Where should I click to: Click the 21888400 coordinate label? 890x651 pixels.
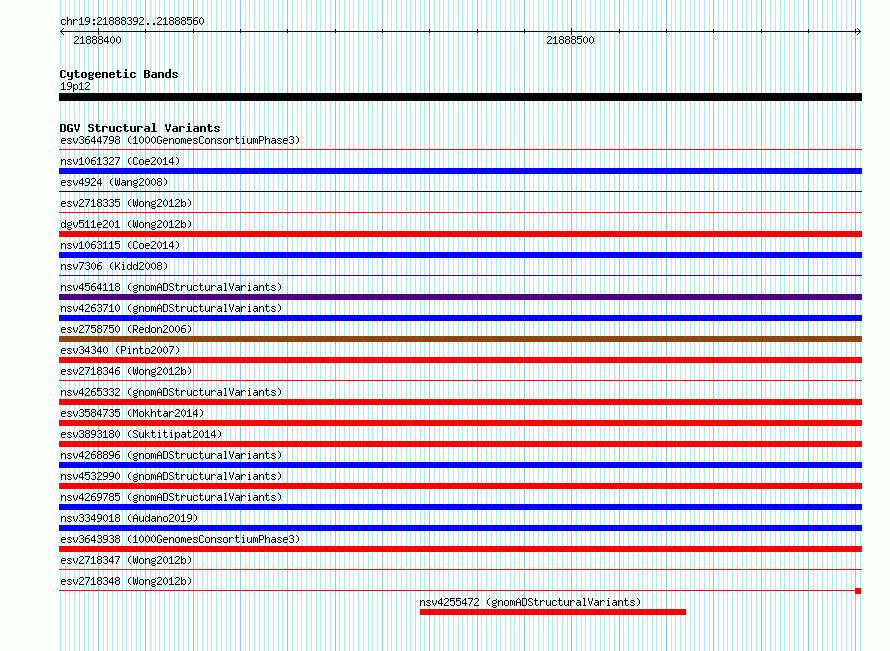pos(97,40)
